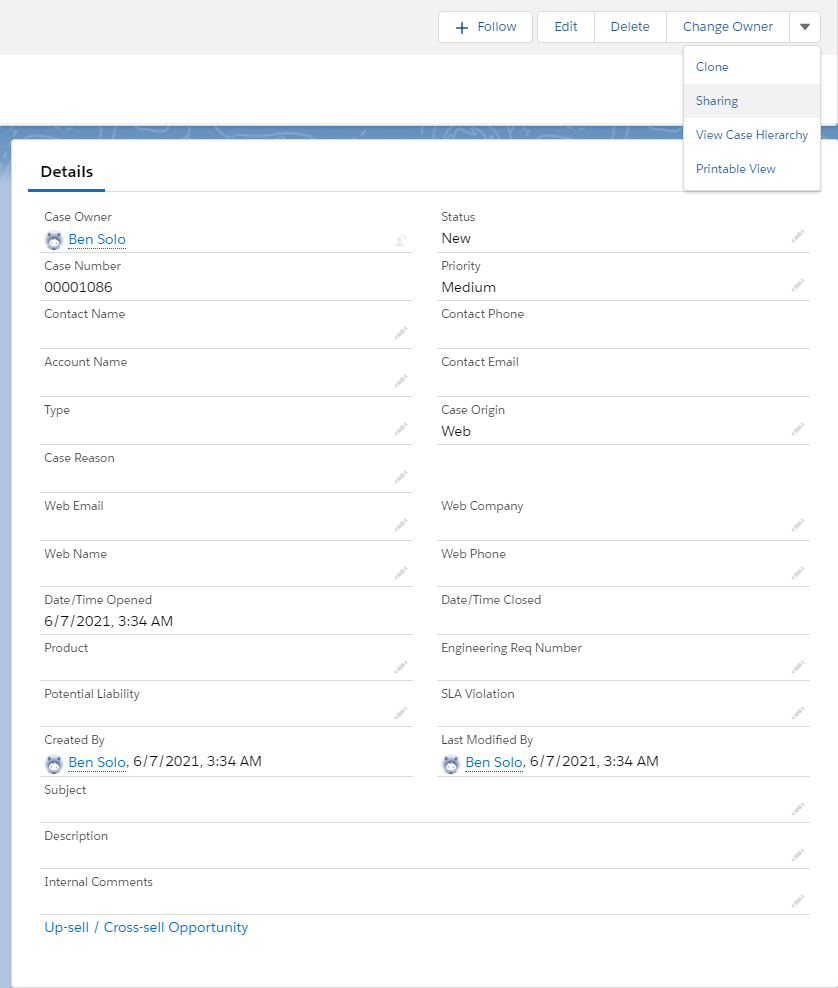Click Ben Solo's avatar under Created By
Image resolution: width=838 pixels, height=988 pixels.
pos(53,763)
